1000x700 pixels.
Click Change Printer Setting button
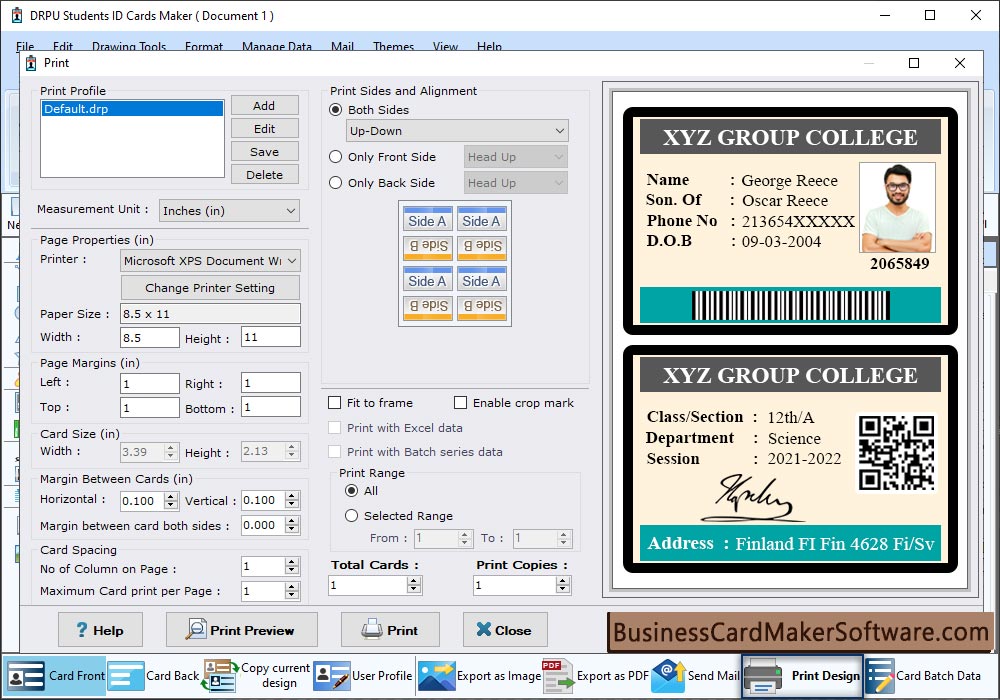(x=210, y=288)
